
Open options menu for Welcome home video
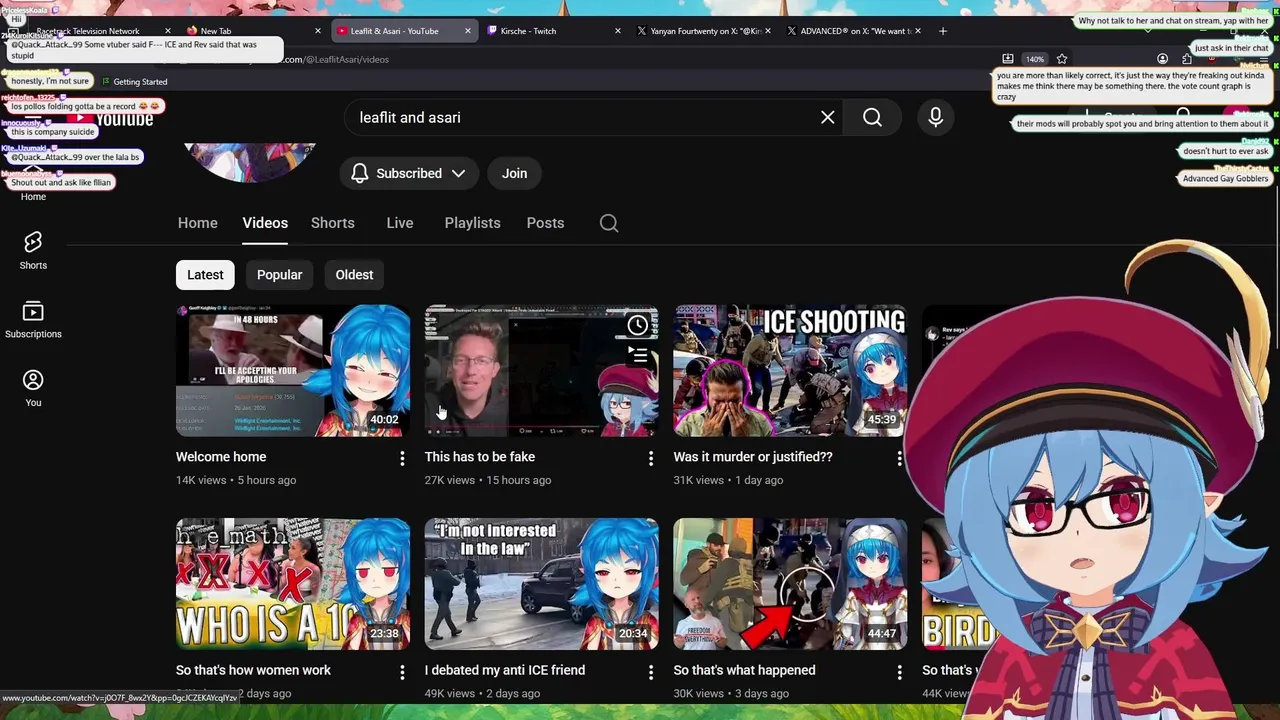(402, 458)
